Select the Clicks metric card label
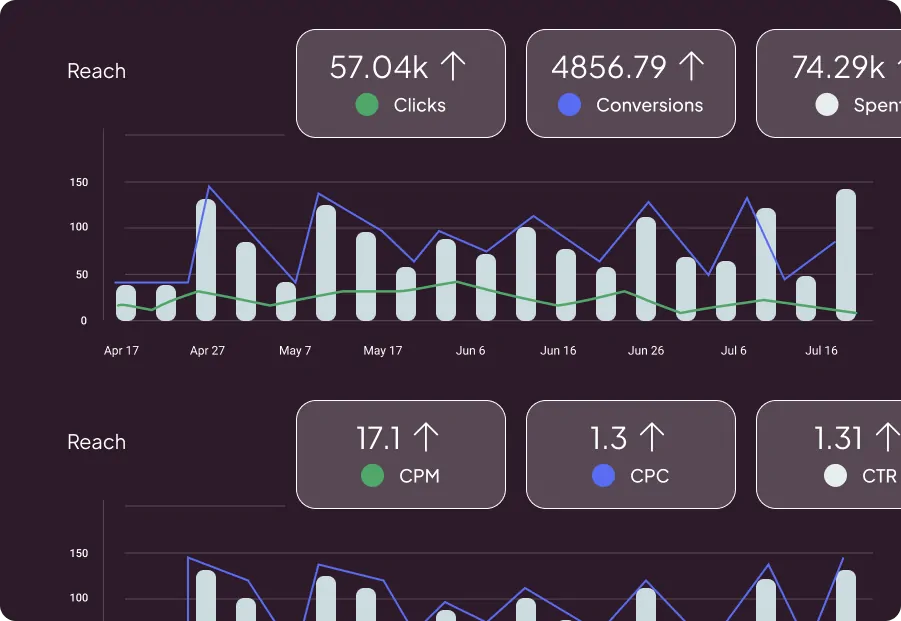901x621 pixels. [x=419, y=105]
